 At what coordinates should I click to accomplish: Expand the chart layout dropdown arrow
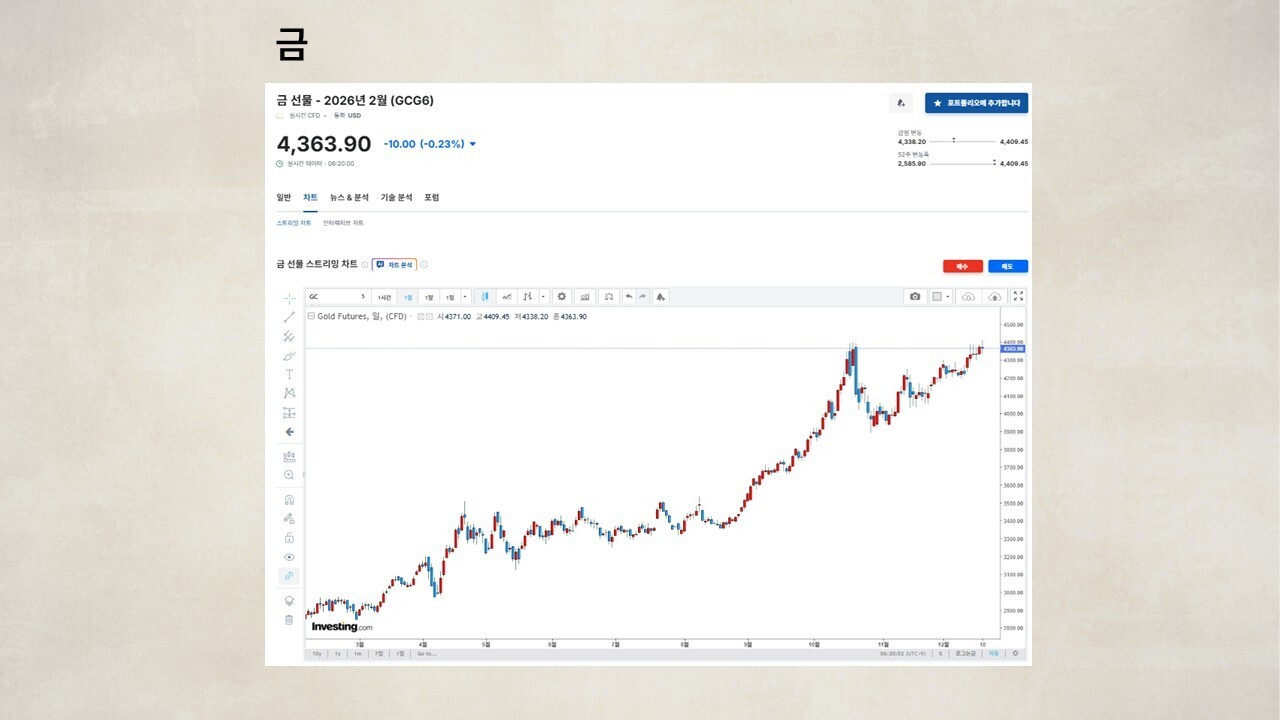pos(948,297)
